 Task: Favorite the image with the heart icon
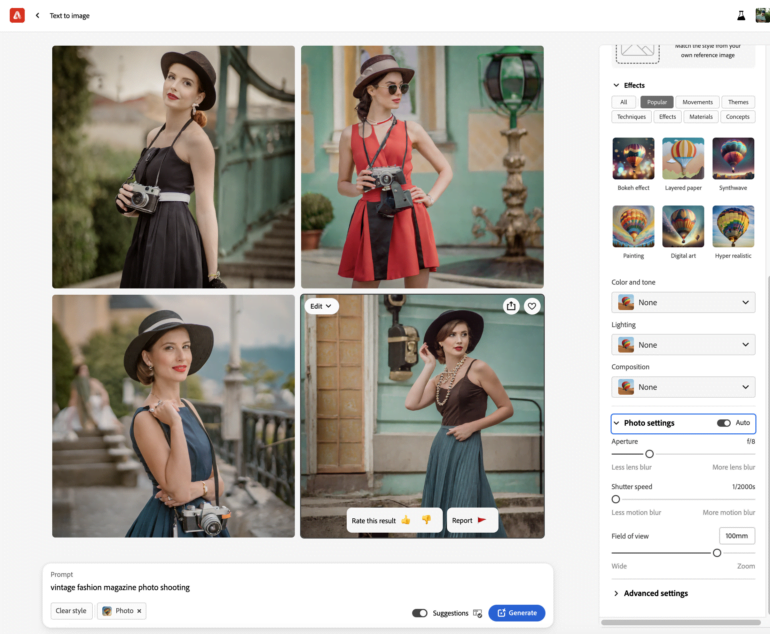click(x=532, y=306)
